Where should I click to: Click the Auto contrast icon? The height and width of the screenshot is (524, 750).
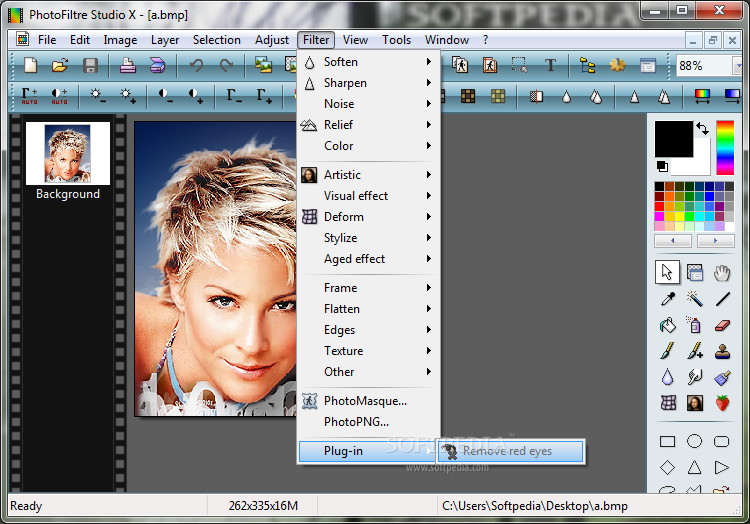(59, 96)
